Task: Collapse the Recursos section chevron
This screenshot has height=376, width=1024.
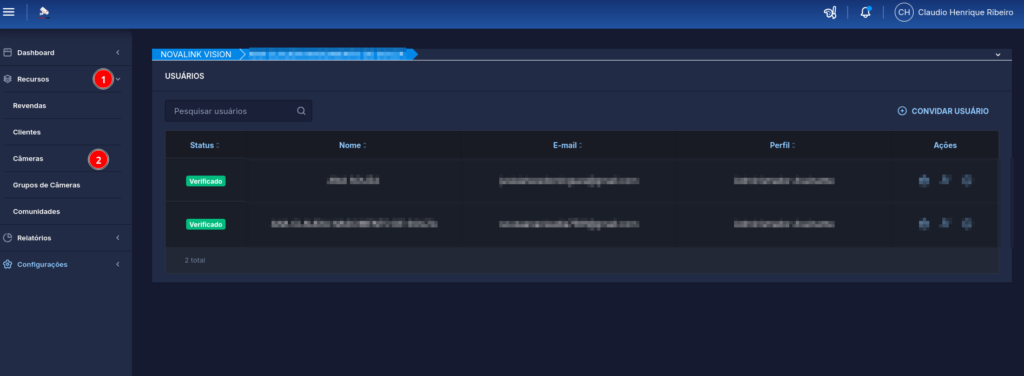Action: [x=118, y=79]
